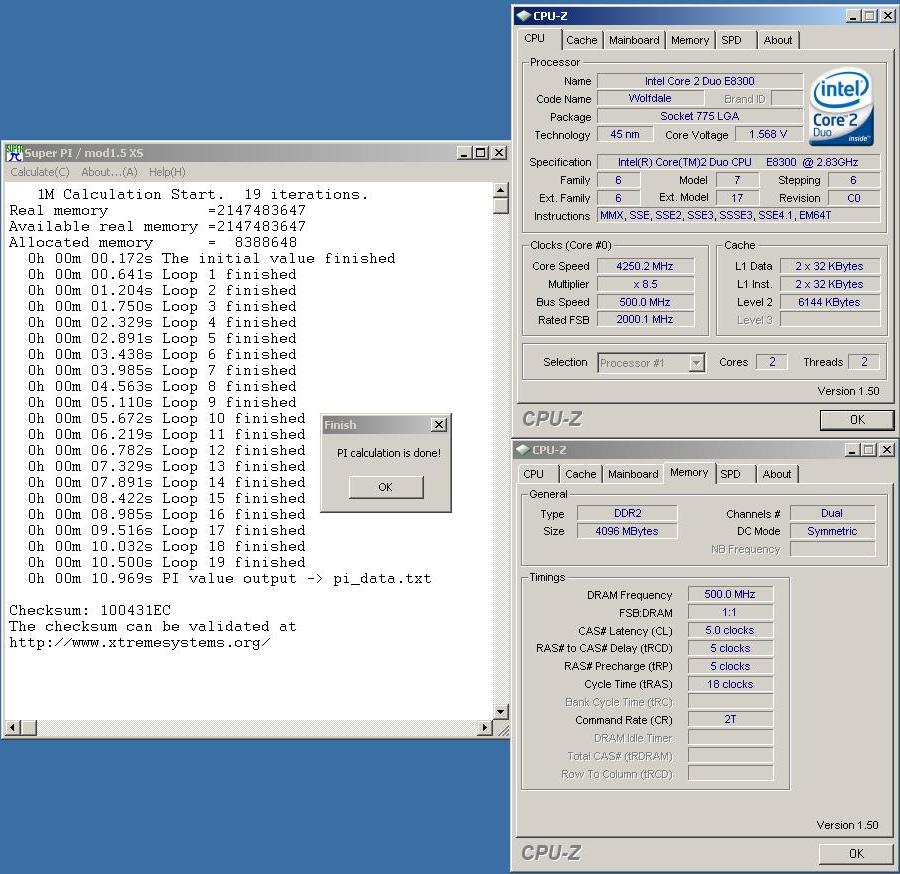Click the Package value Socket 775 LGA
This screenshot has height=874, width=900.
(x=700, y=116)
